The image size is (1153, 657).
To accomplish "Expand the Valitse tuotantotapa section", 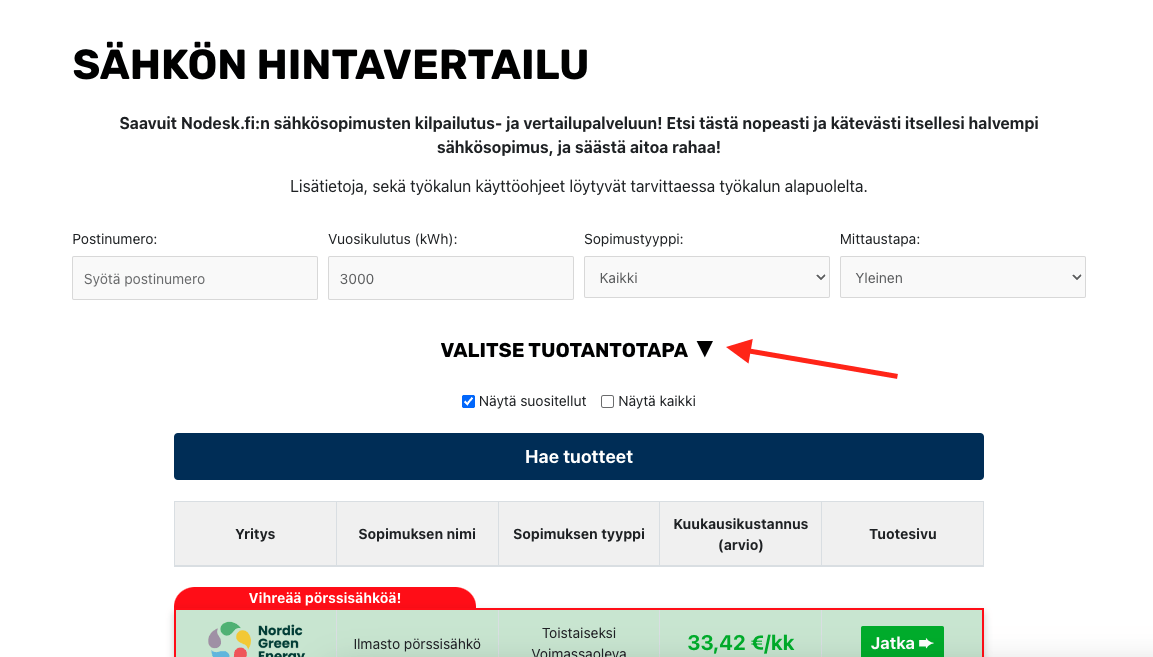I will click(565, 350).
